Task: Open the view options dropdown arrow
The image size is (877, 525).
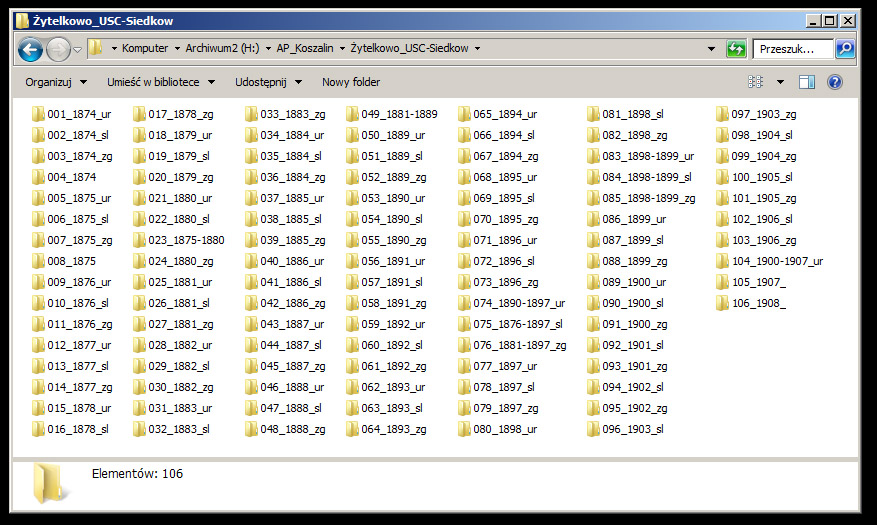Action: click(780, 82)
